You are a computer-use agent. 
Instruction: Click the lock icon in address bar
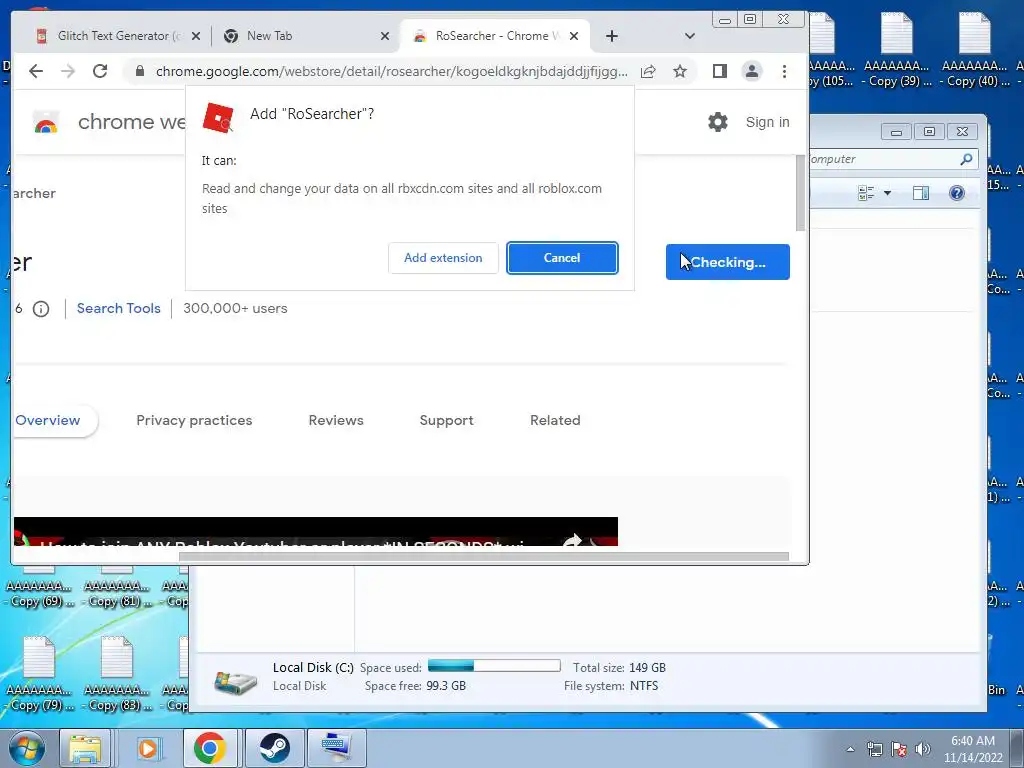point(139,71)
